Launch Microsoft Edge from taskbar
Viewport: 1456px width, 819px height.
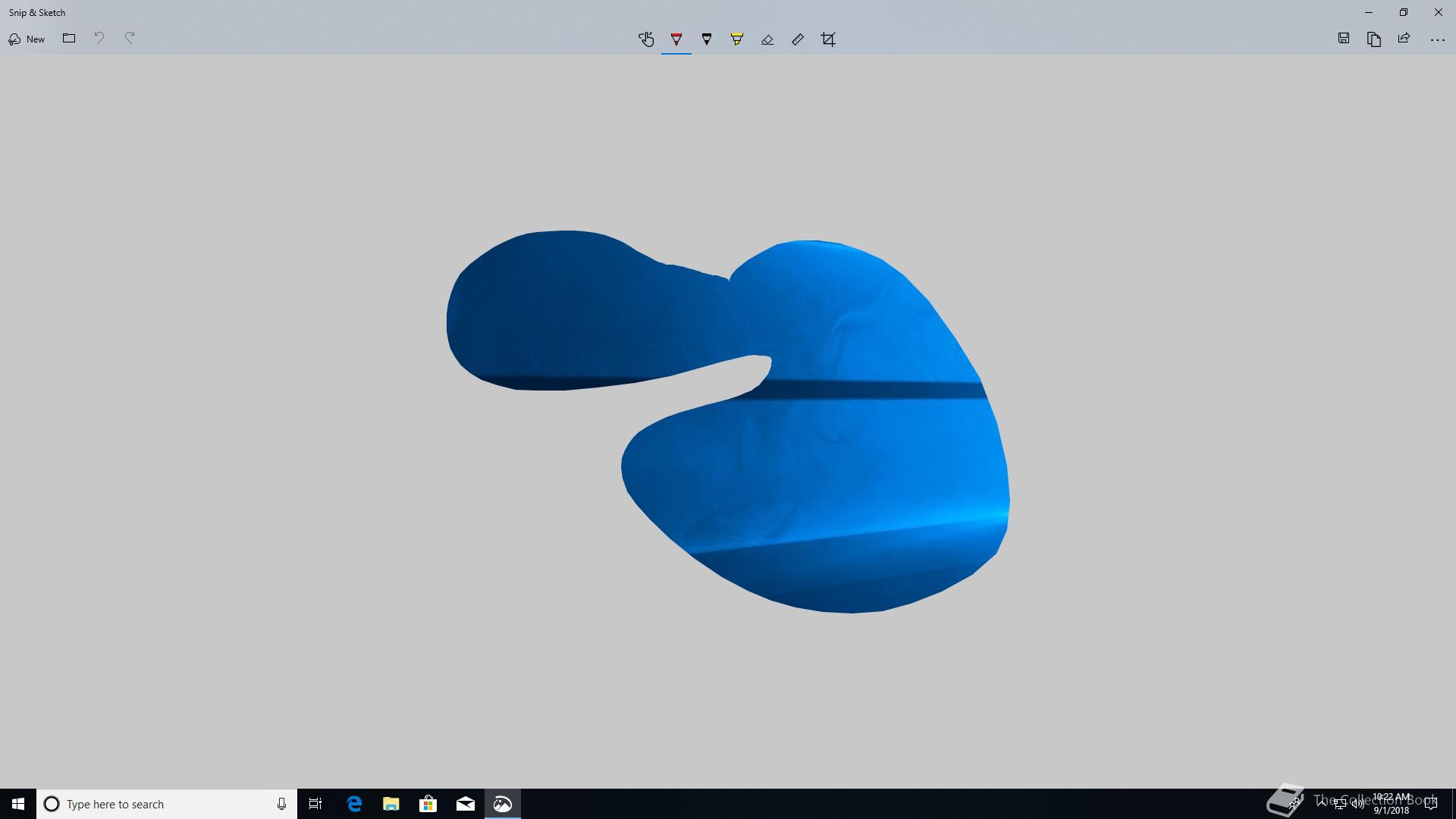[354, 804]
